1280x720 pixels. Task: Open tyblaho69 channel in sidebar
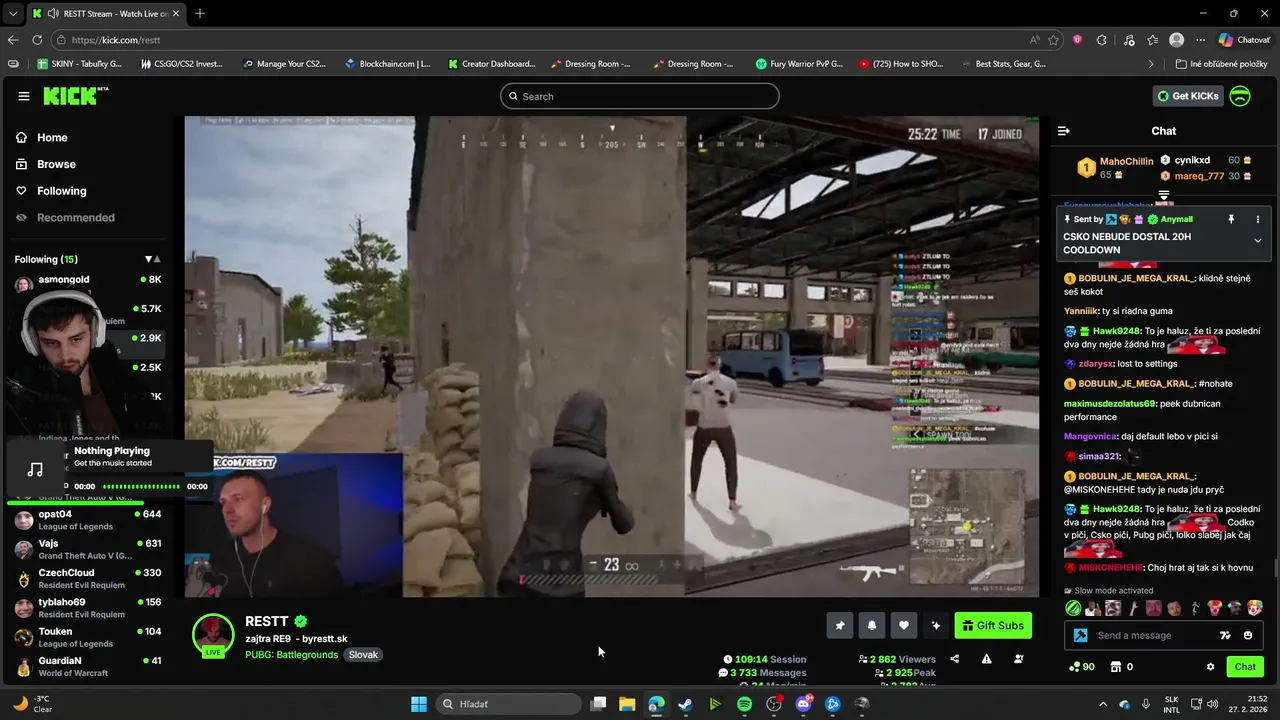[88, 608]
